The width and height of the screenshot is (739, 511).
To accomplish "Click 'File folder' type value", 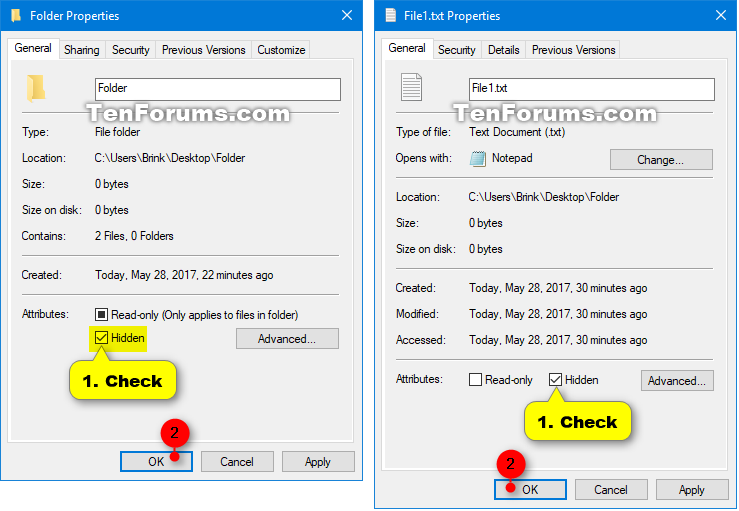I will click(117, 132).
